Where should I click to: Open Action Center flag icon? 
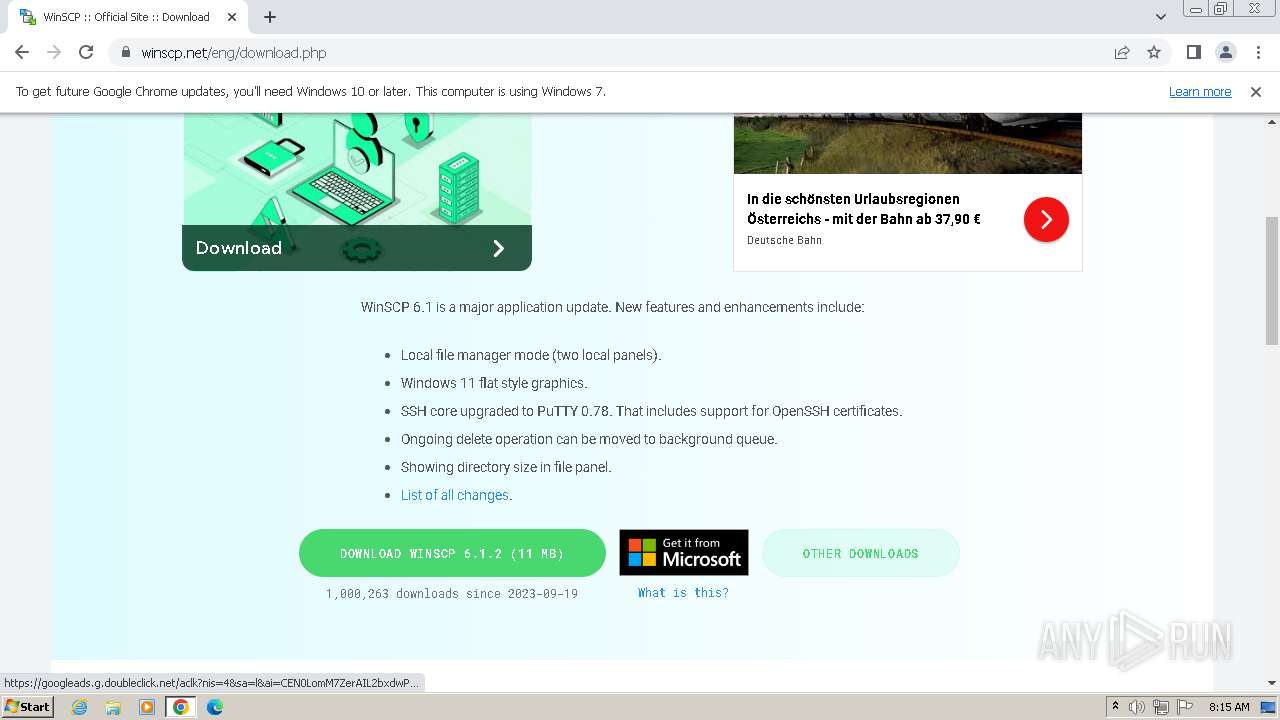1184,707
